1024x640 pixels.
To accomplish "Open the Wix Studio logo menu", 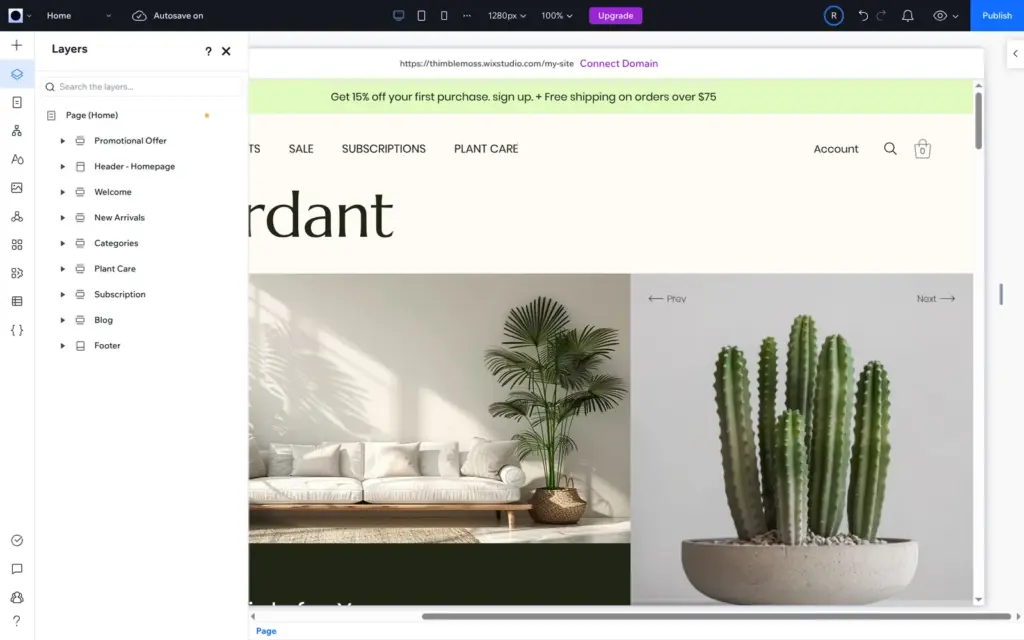I will [x=19, y=16].
